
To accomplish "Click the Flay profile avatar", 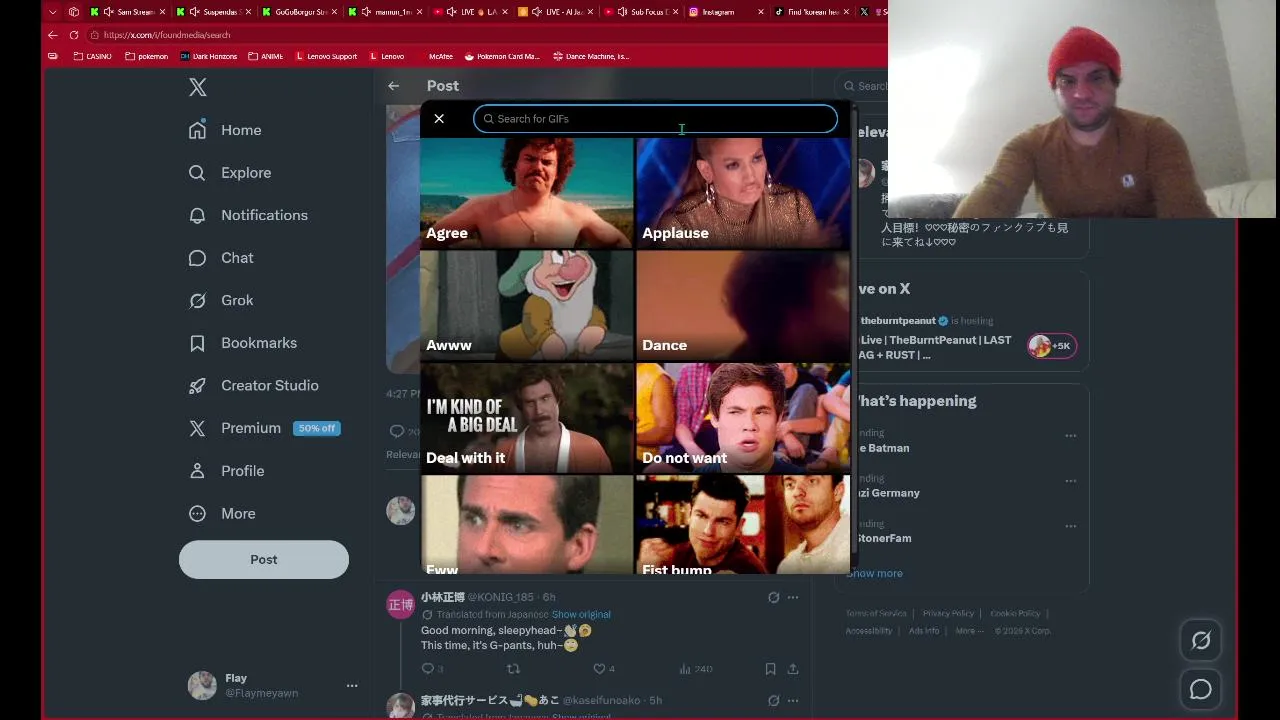I will coord(202,685).
